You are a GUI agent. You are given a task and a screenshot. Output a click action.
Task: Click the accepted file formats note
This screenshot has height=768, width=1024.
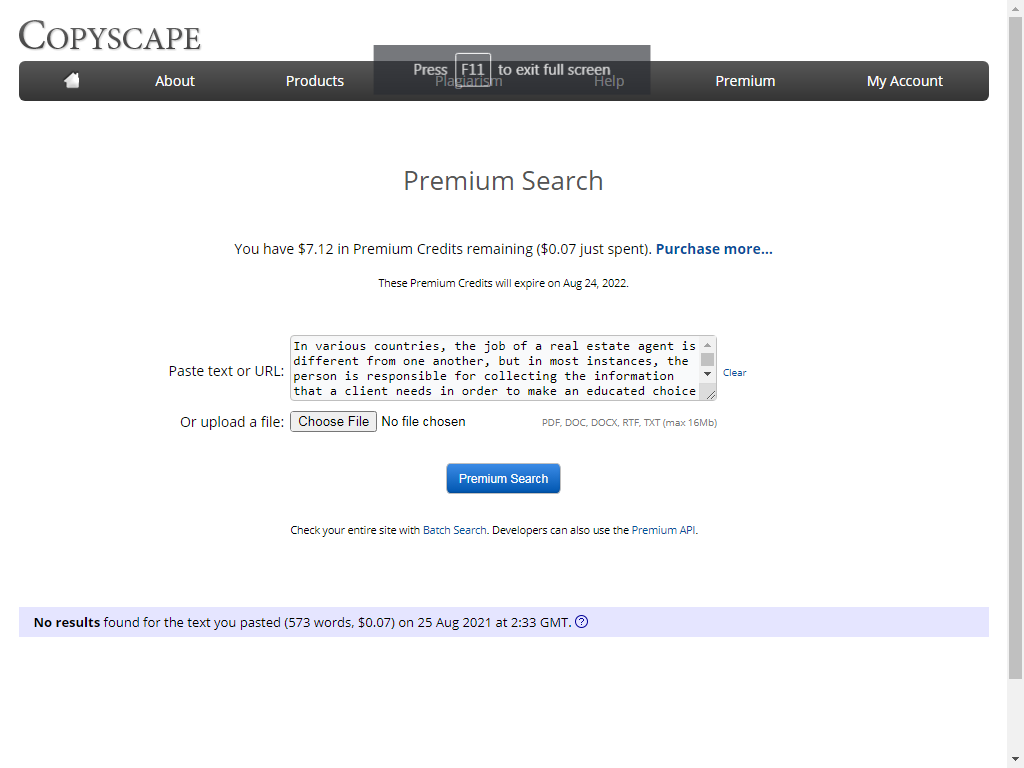click(x=629, y=423)
